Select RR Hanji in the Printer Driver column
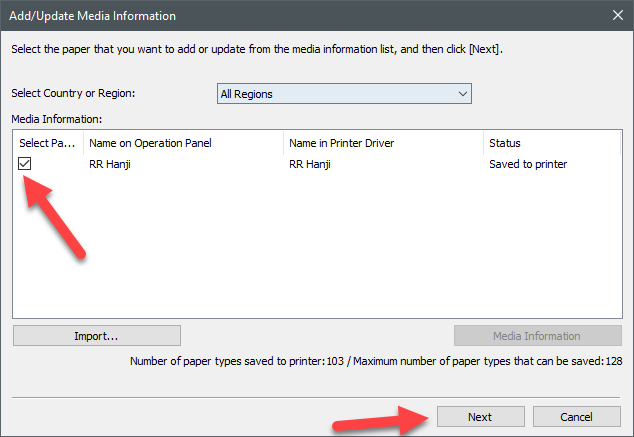634x437 pixels. pyautogui.click(x=309, y=164)
